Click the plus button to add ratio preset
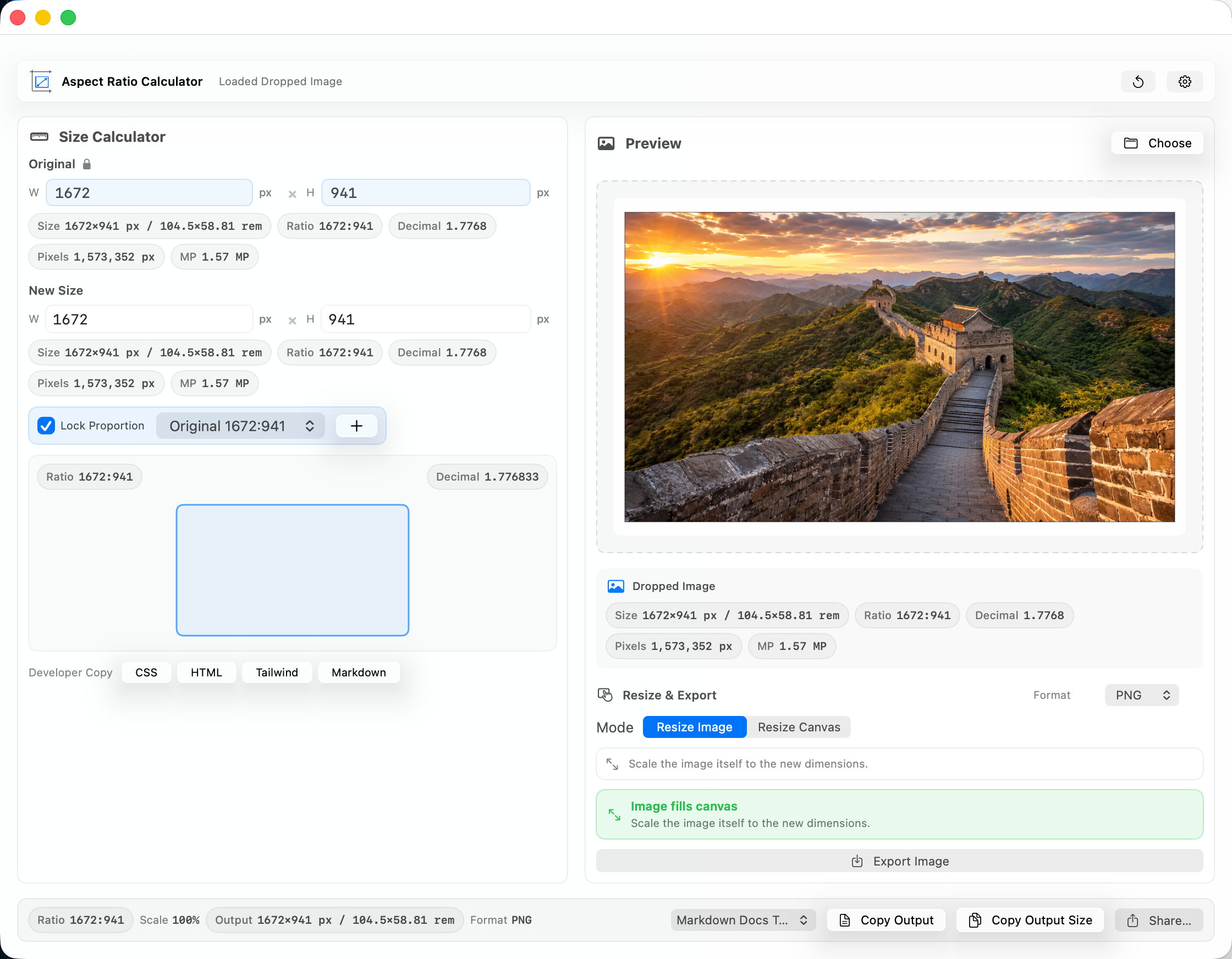The height and width of the screenshot is (959, 1232). pyautogui.click(x=356, y=426)
